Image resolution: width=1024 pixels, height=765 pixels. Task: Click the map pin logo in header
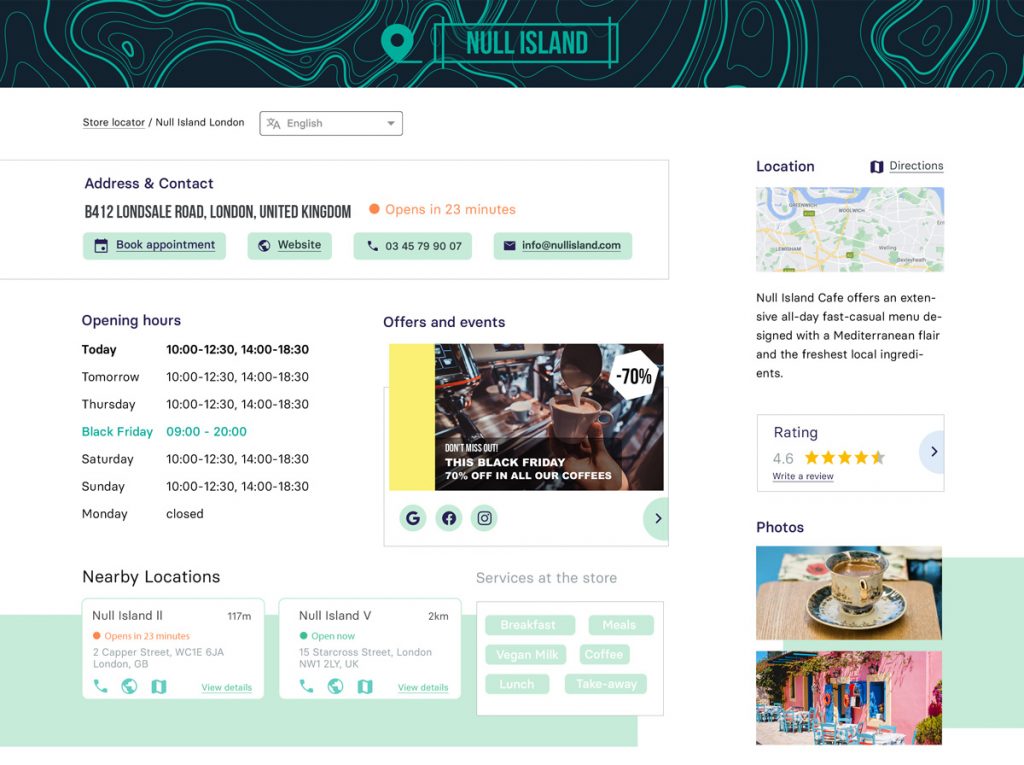[x=398, y=43]
